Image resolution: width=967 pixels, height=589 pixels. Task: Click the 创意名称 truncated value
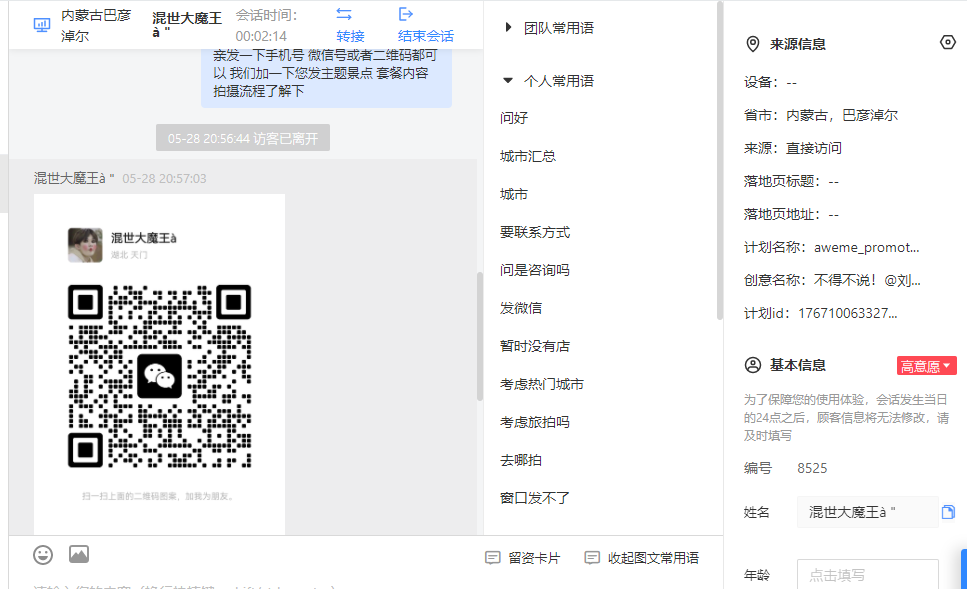867,281
